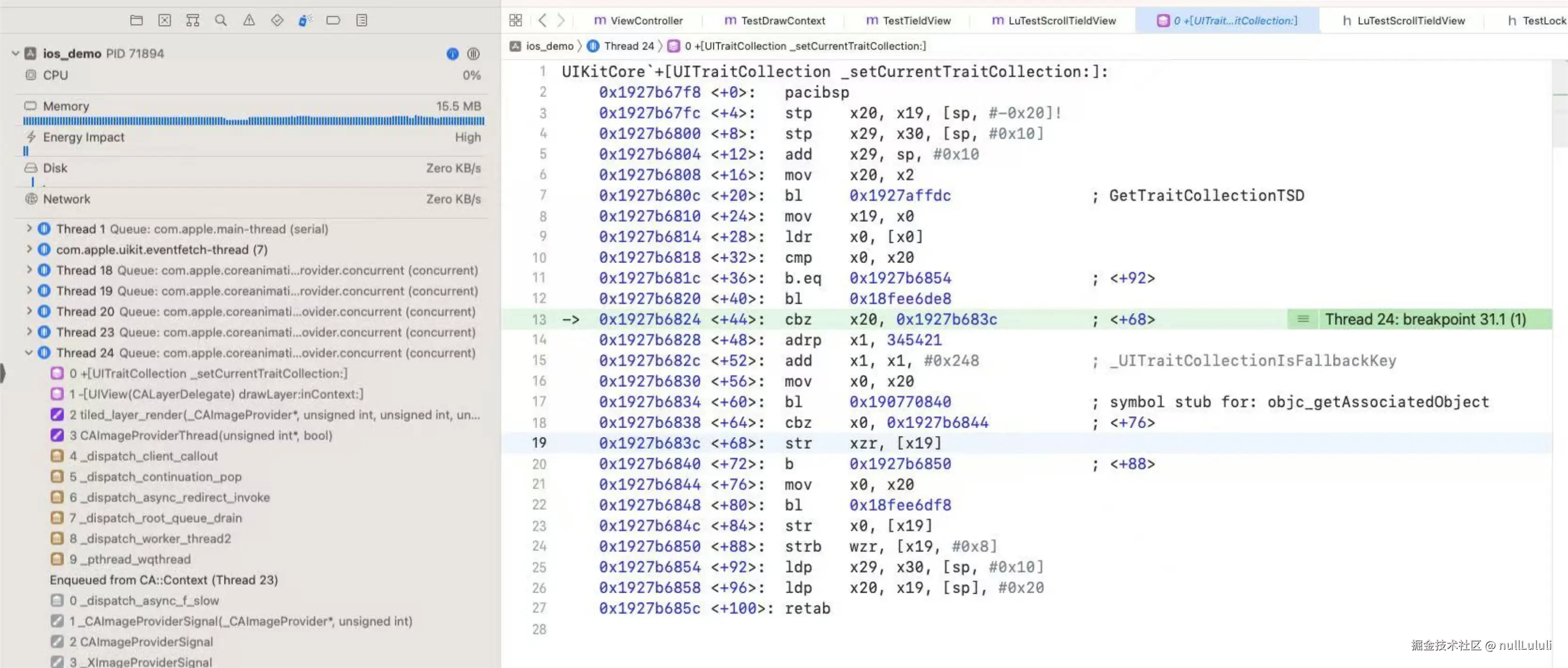Switch to the LuTestScrollTieldView.m tab

[1054, 20]
